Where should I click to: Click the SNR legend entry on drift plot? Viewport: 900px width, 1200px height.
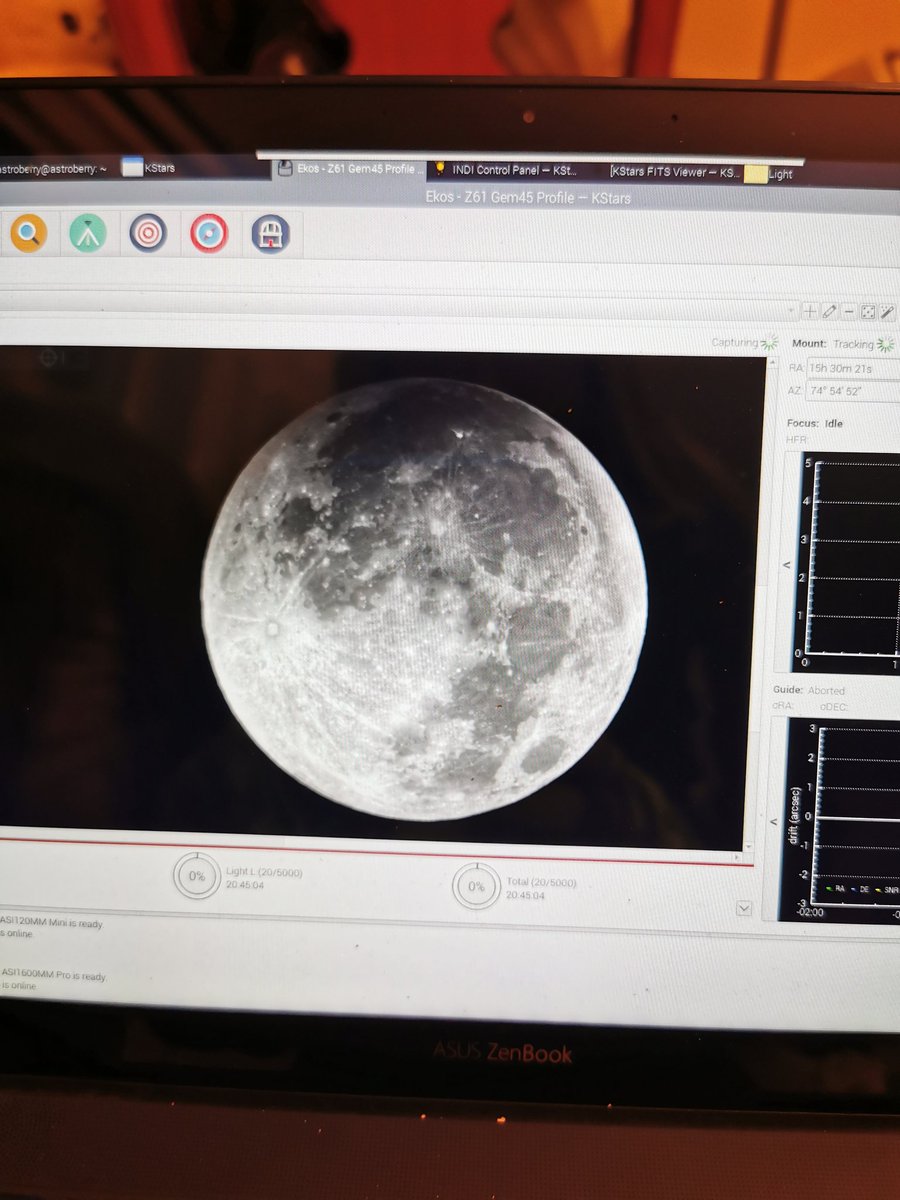click(x=886, y=888)
